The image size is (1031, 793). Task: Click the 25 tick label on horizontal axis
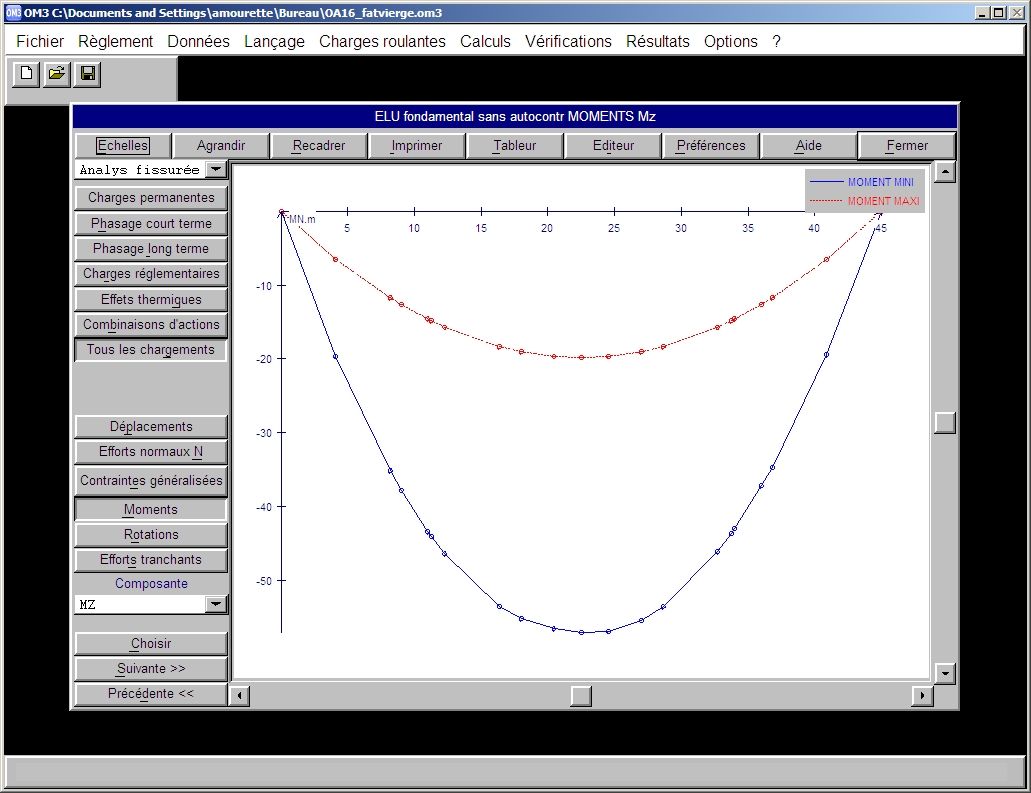(x=613, y=228)
